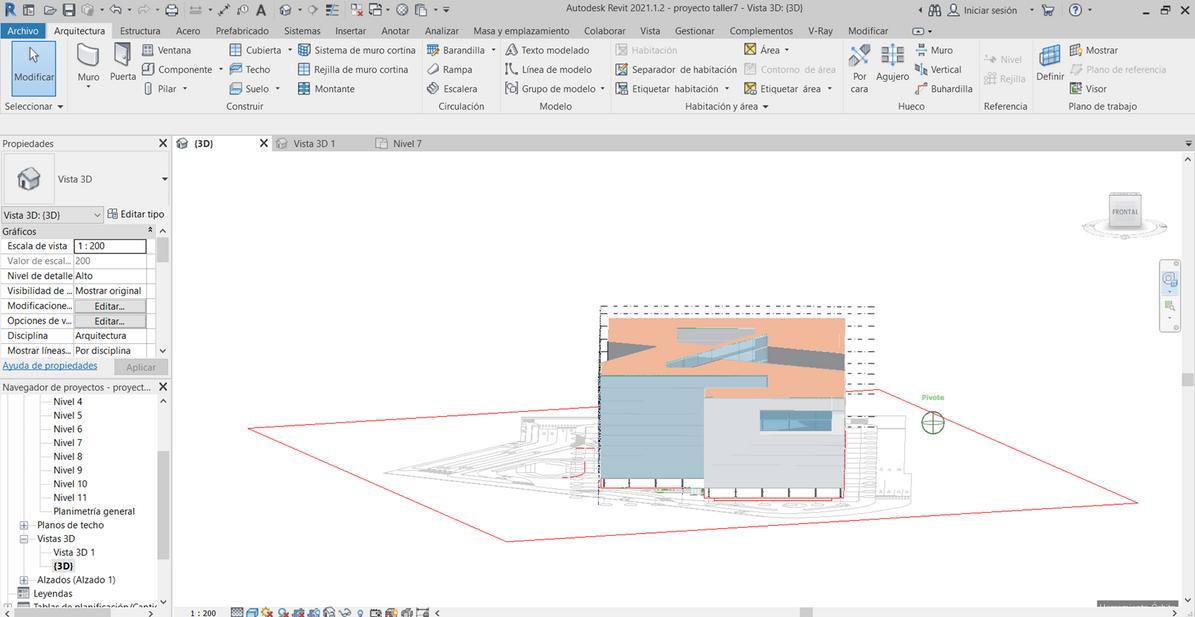
Task: Click the ViewCube FRONTAL face
Action: point(1125,212)
